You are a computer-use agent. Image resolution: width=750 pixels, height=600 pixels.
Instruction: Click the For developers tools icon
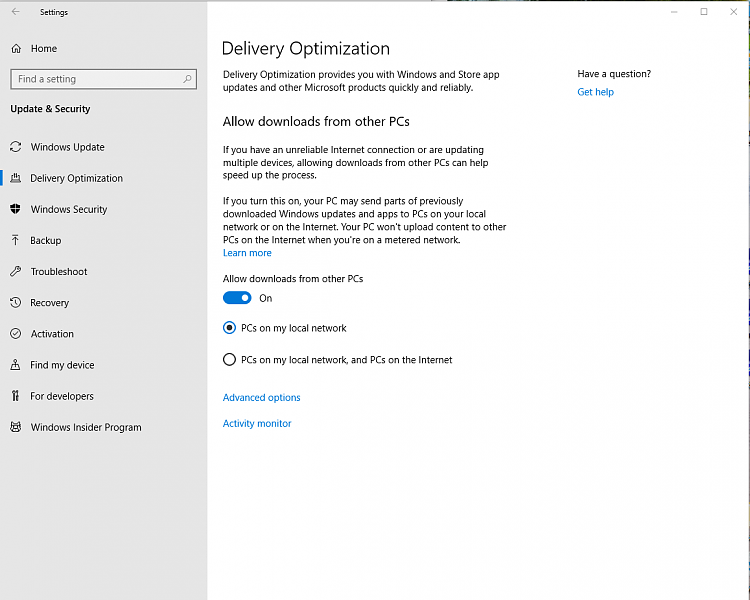pos(15,396)
